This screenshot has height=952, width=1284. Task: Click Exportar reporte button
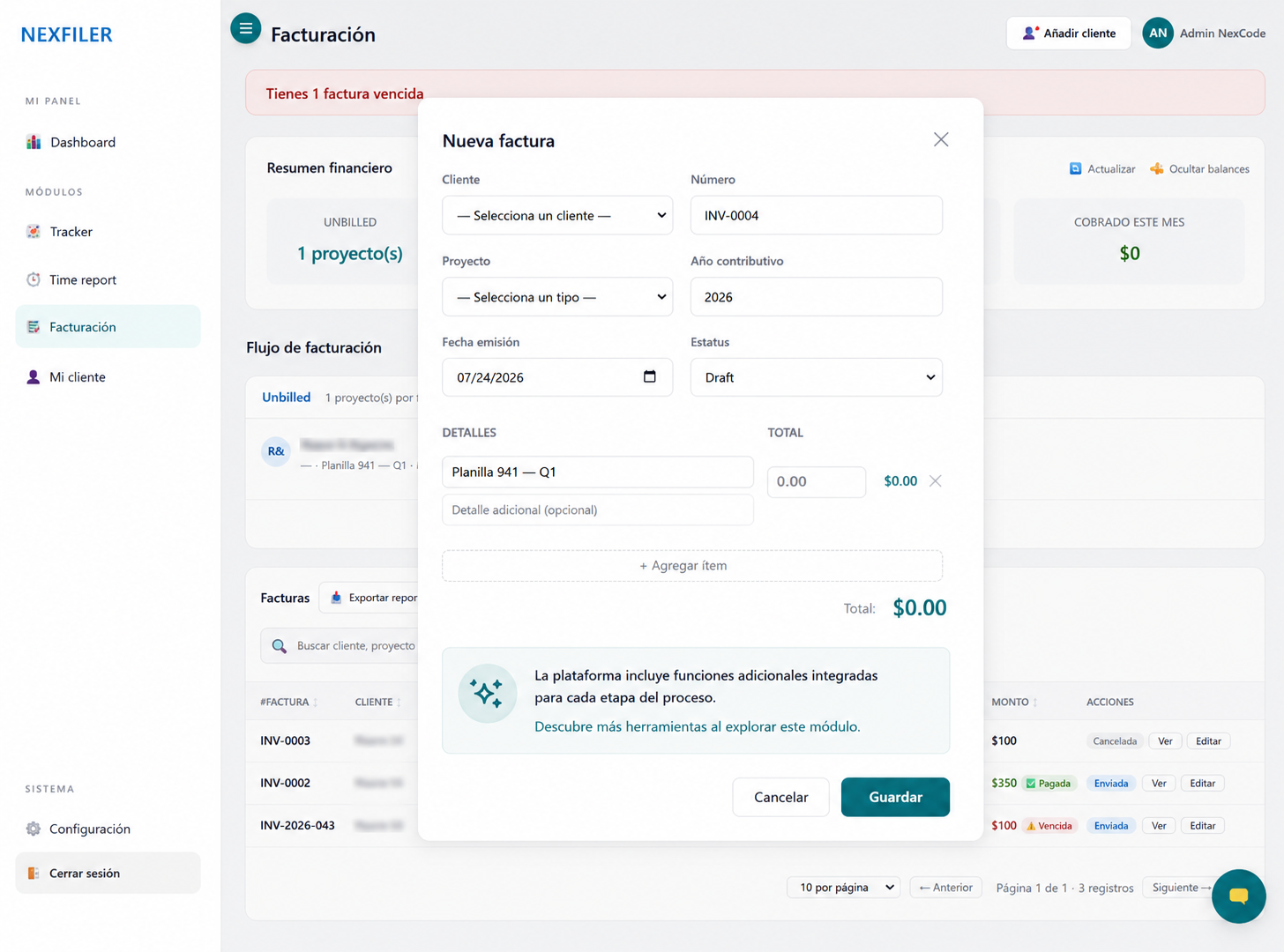coord(369,598)
